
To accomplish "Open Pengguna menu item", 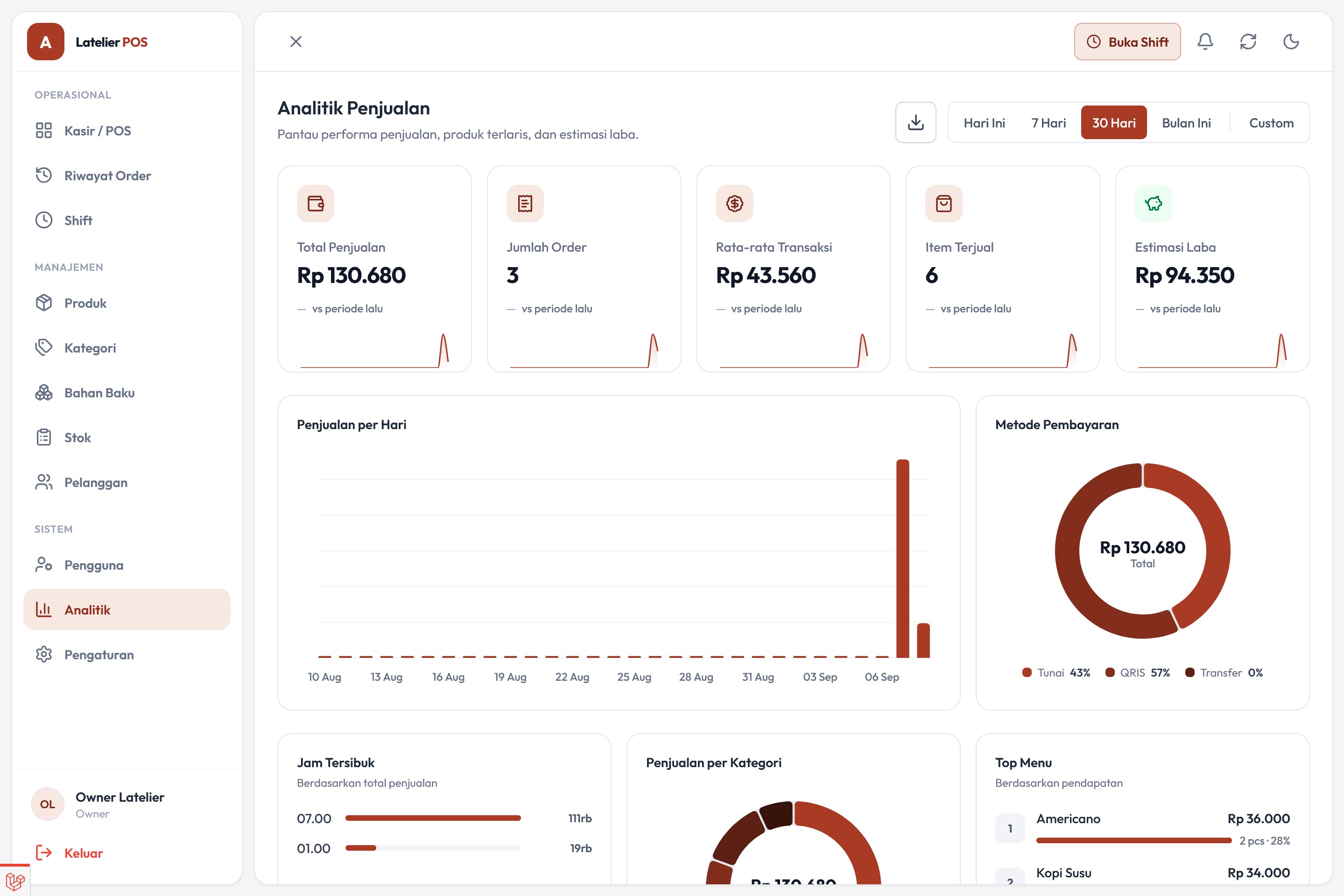I will click(x=127, y=564).
